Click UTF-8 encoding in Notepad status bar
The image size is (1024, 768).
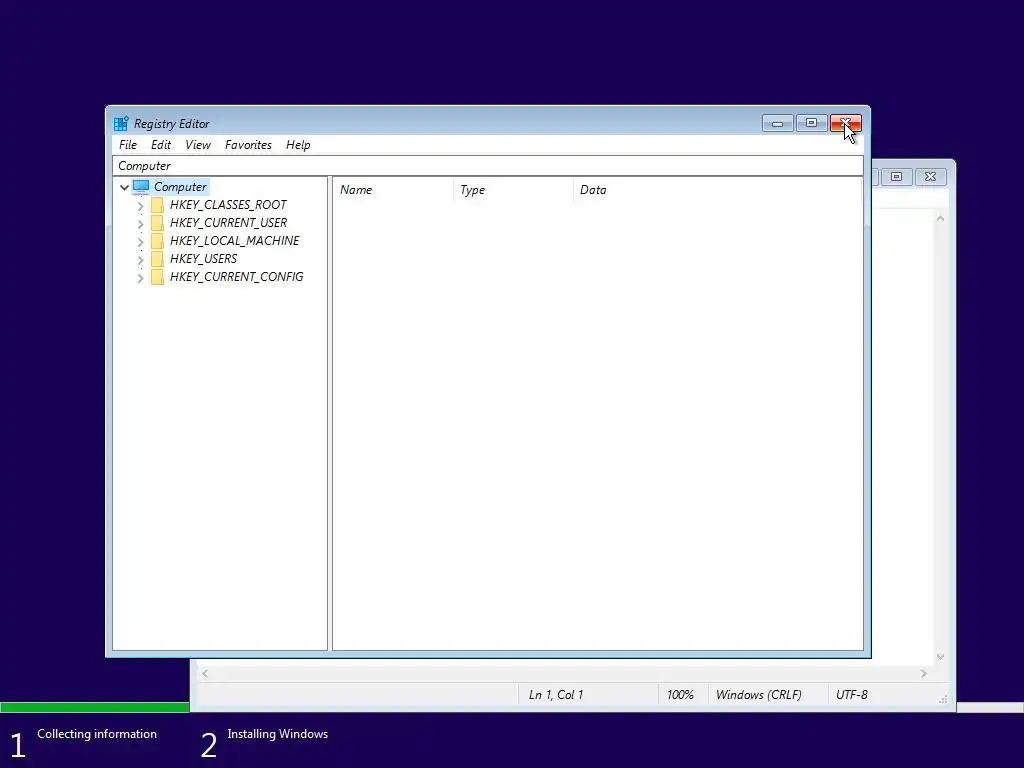pos(852,695)
